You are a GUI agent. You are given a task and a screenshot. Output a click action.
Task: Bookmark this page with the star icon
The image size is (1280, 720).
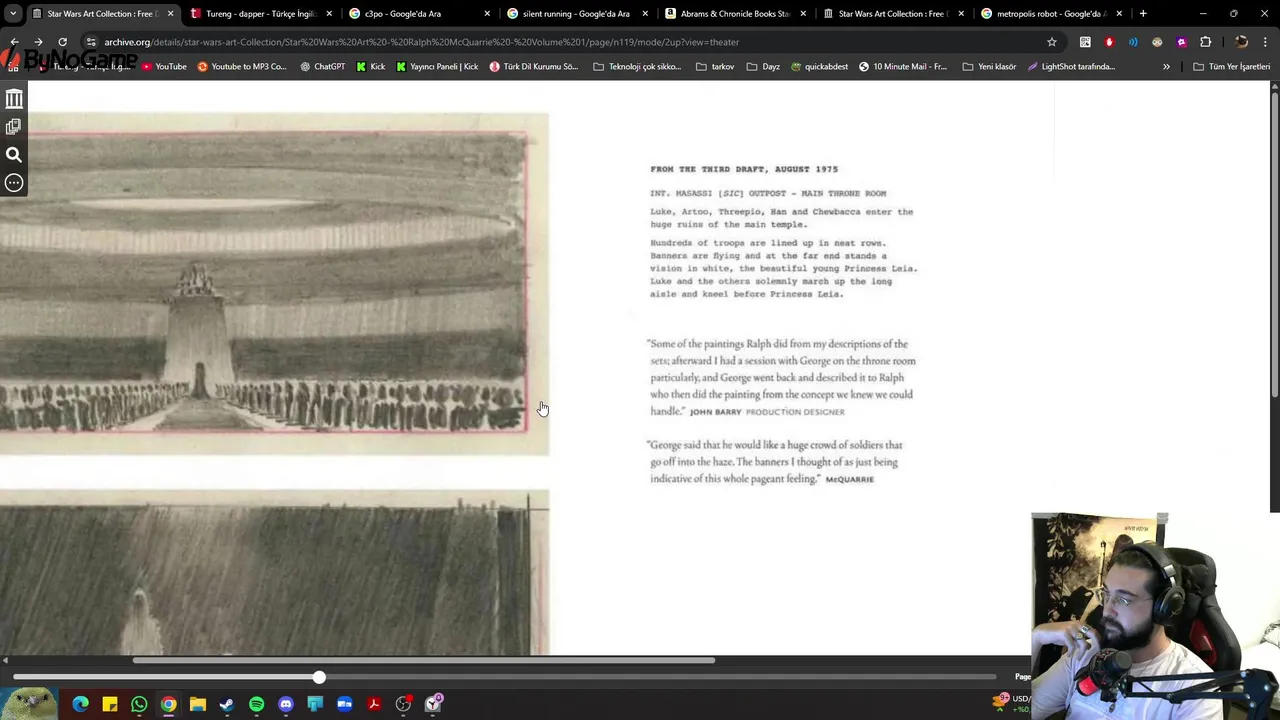click(1052, 42)
